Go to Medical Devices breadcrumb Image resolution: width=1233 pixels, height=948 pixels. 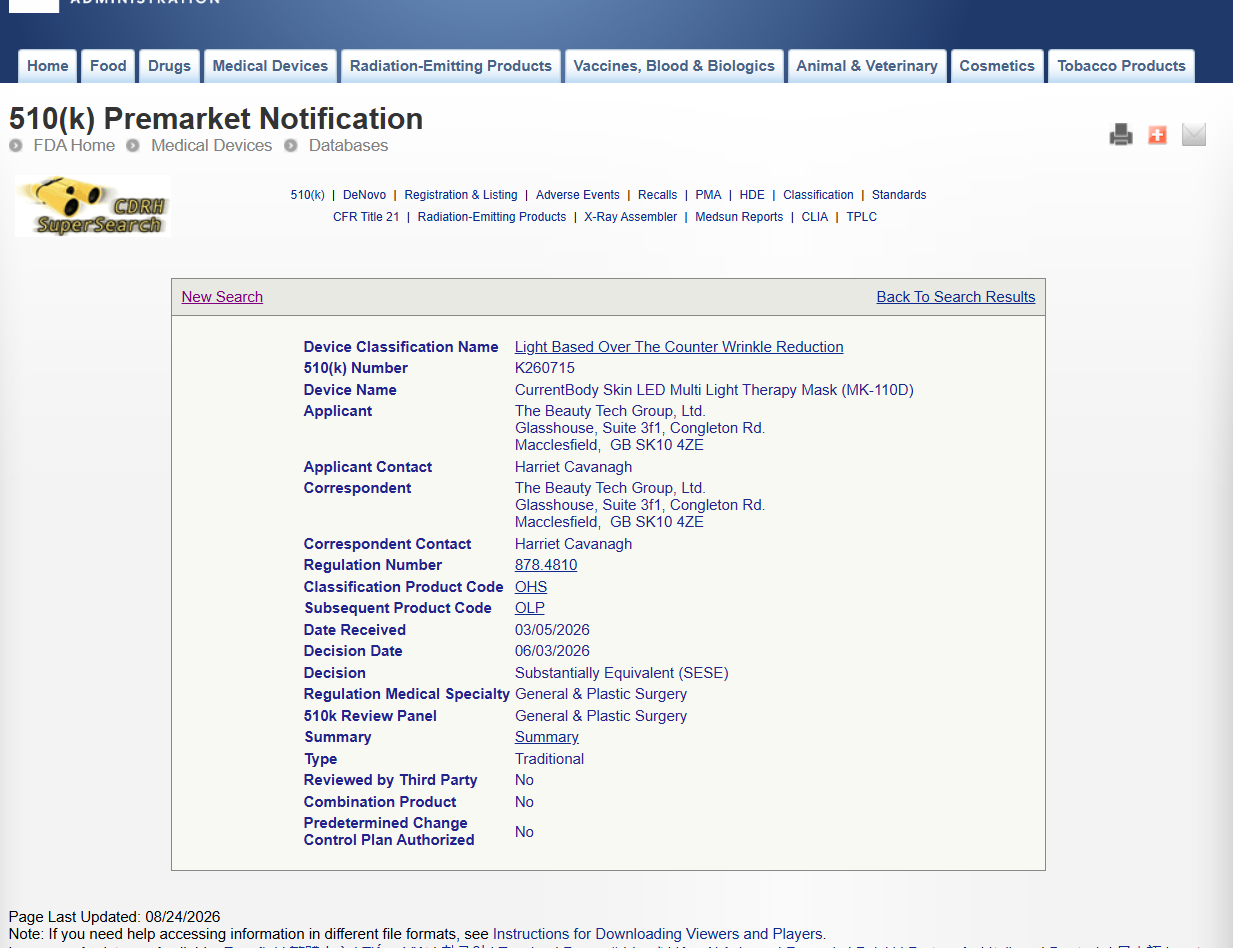pos(212,146)
